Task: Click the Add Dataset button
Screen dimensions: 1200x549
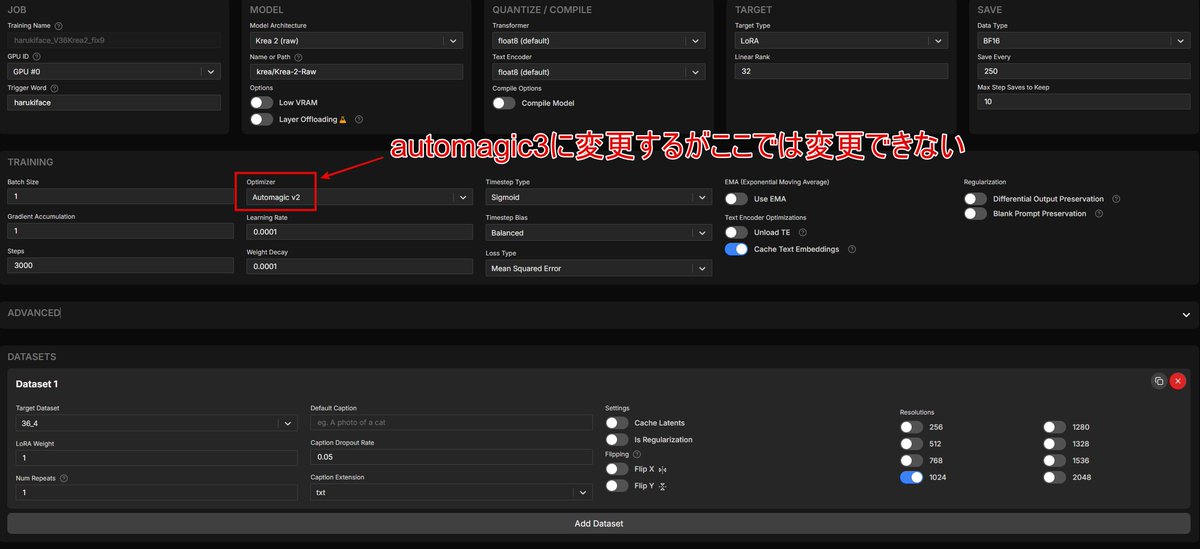Action: [599, 523]
